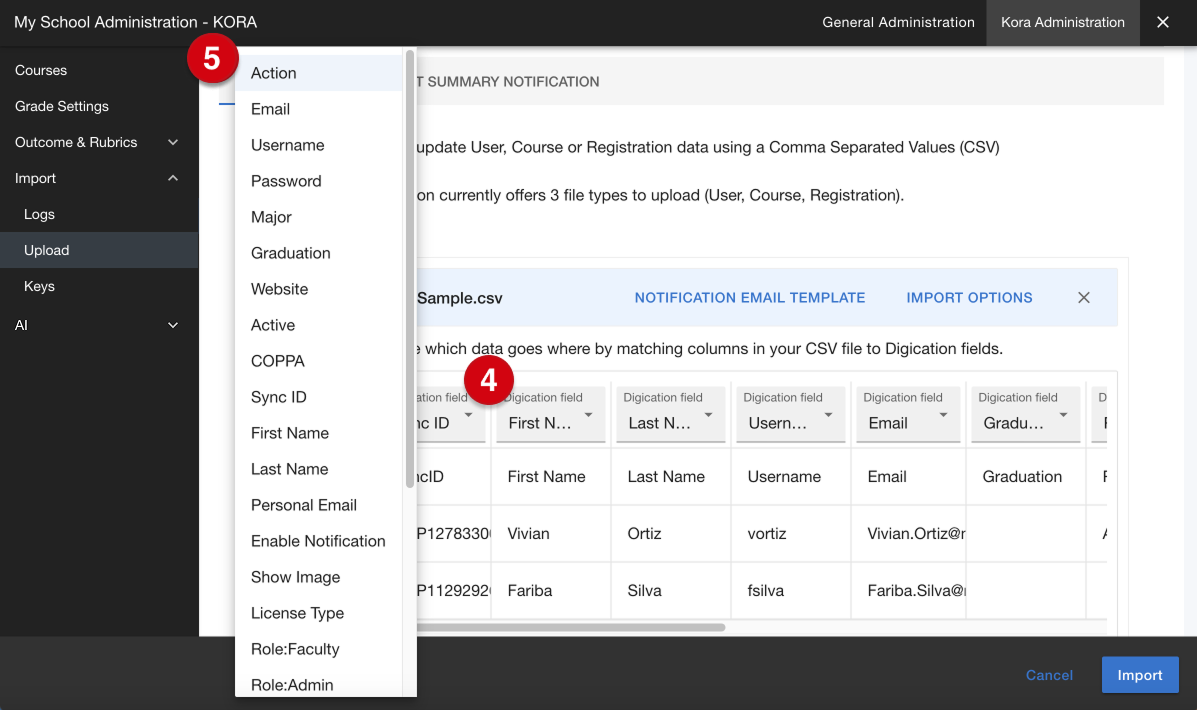Choose COPPA from the field list
The width and height of the screenshot is (1197, 710).
click(x=318, y=361)
